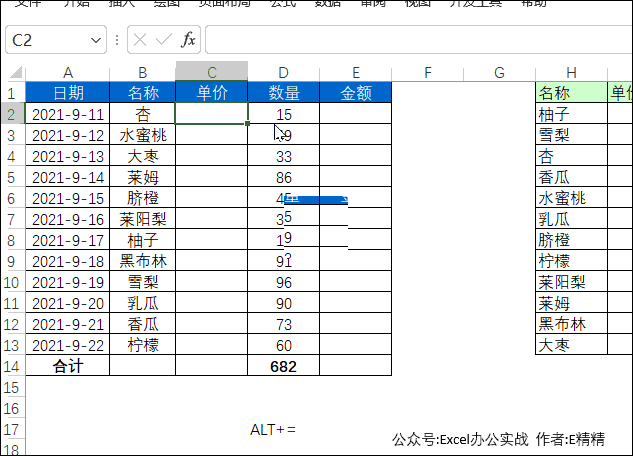The height and width of the screenshot is (456, 633).
Task: Click the Insert Function fx icon
Action: pos(189,40)
